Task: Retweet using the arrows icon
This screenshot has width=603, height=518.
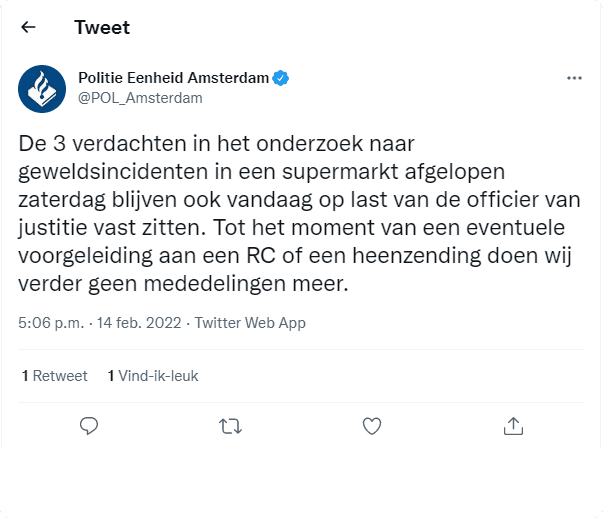Action: click(x=230, y=426)
